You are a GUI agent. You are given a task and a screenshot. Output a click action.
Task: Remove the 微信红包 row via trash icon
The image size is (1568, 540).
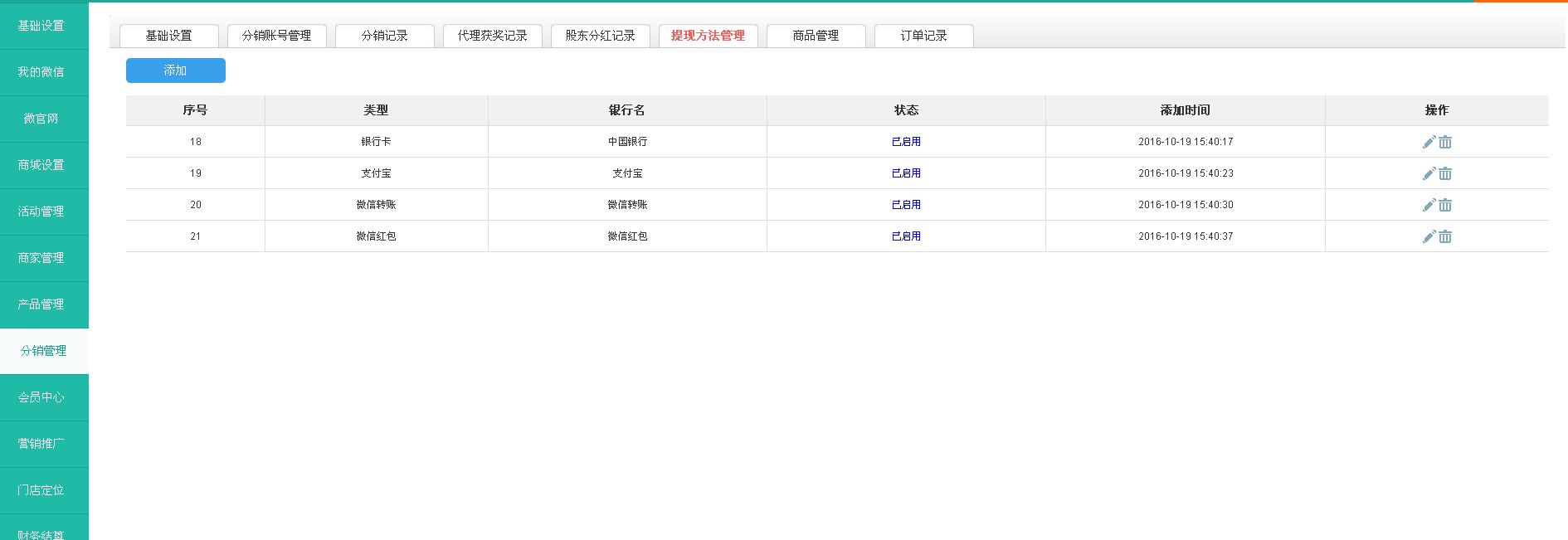(1445, 236)
